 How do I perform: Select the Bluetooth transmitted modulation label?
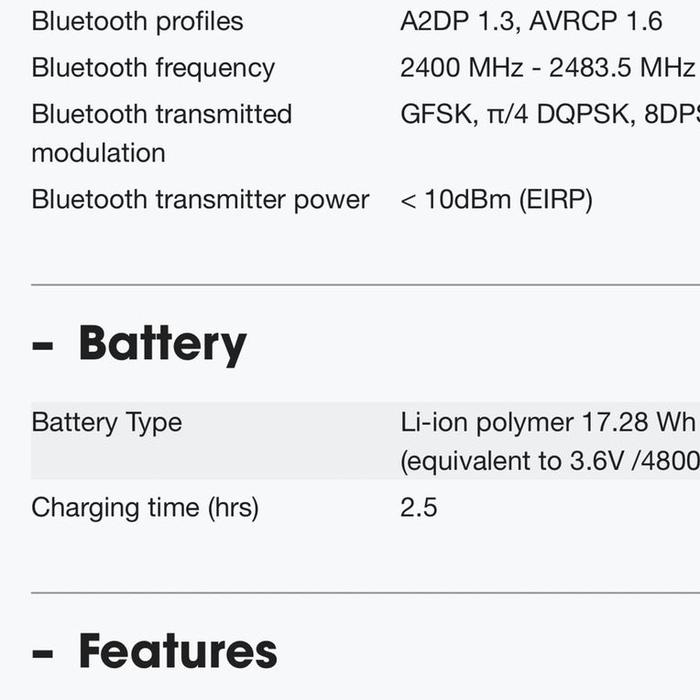(x=161, y=114)
